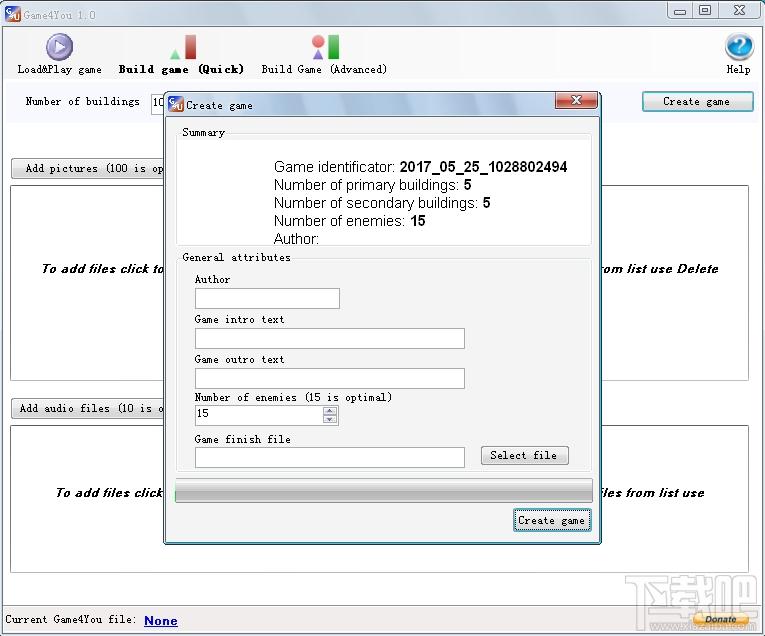Open Build game (Quick) mode icon
This screenshot has width=765, height=636.
[x=184, y=47]
